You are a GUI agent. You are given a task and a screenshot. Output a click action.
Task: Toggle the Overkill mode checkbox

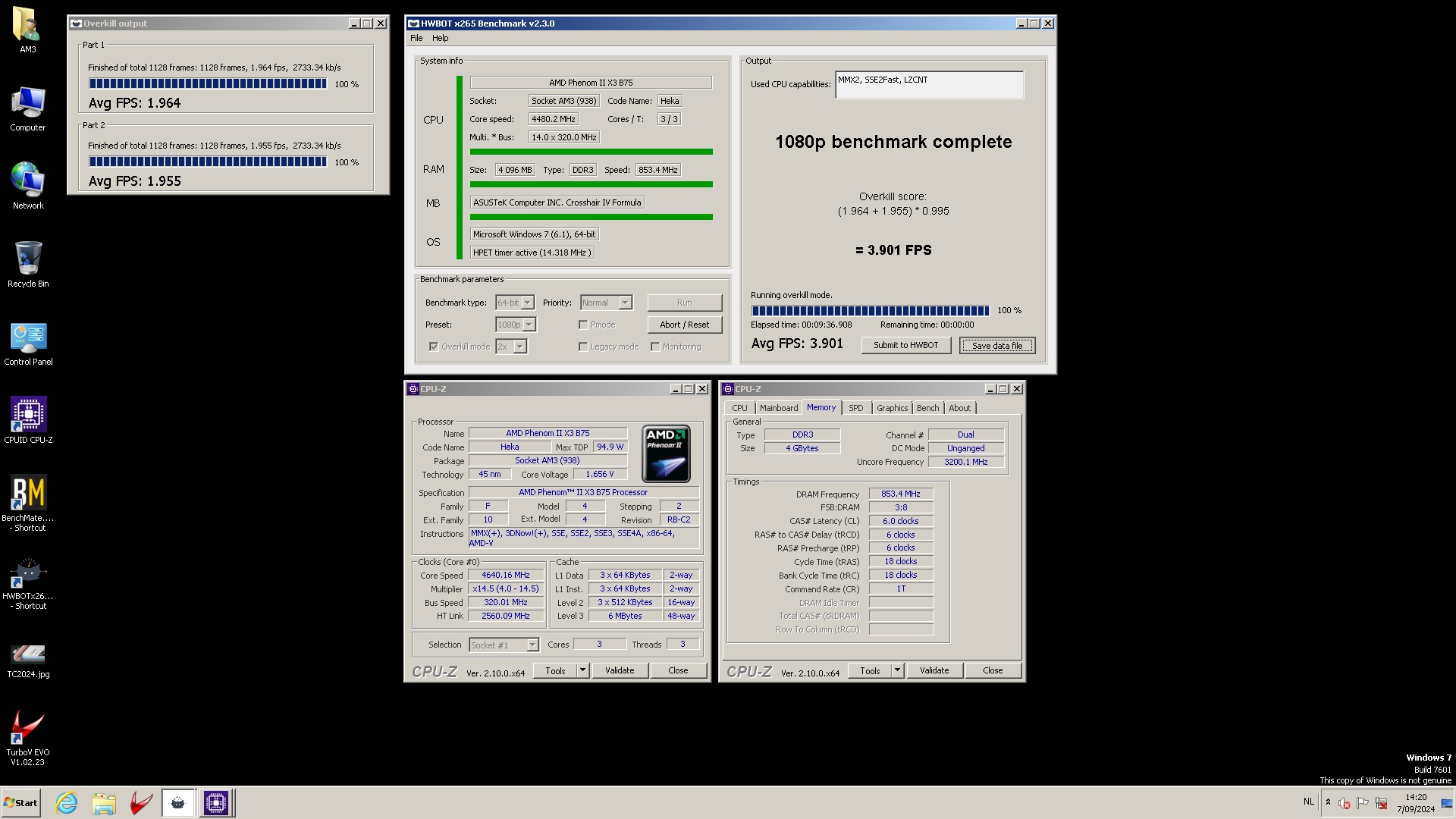(434, 347)
